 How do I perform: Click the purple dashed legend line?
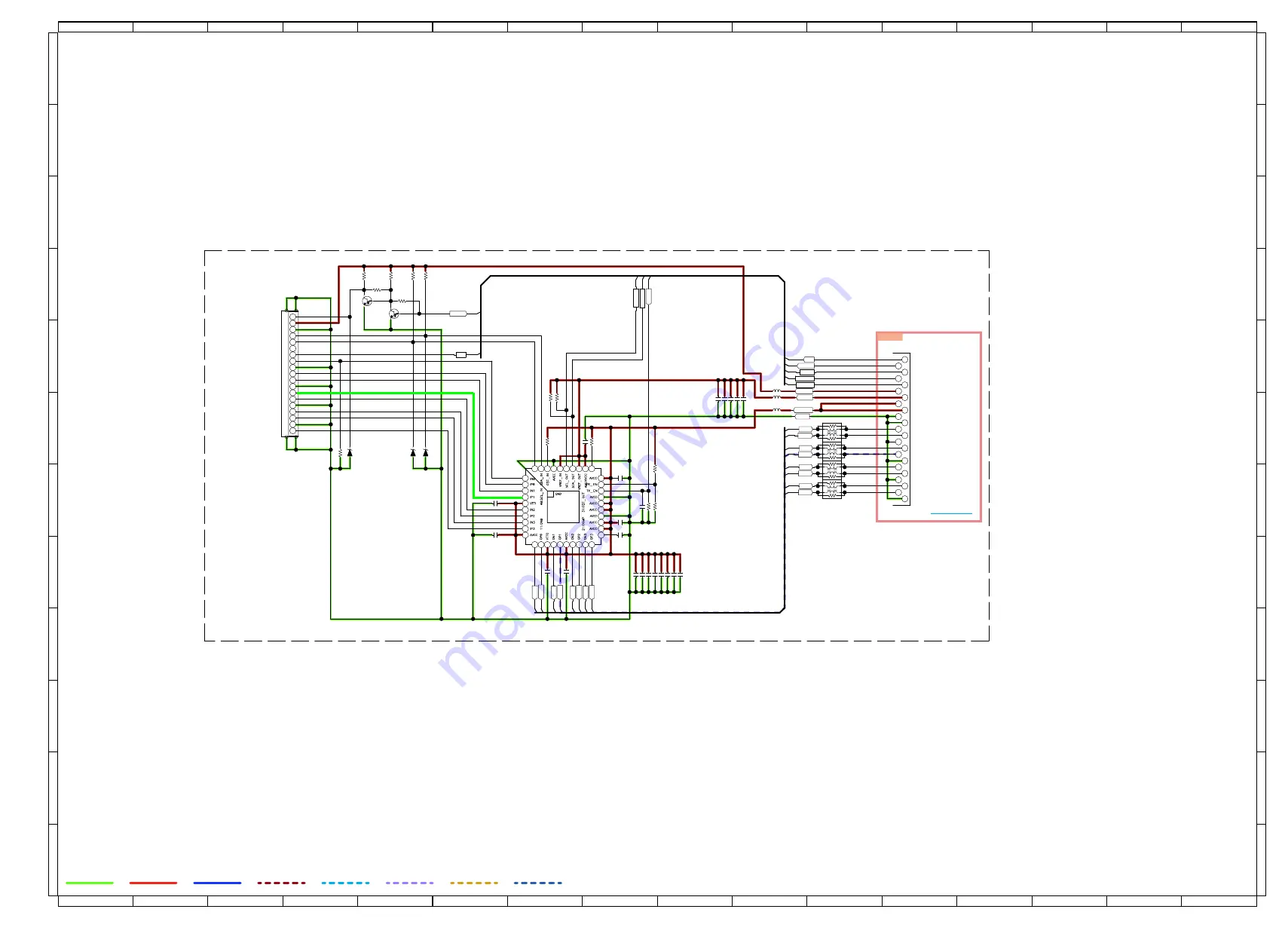pyautogui.click(x=409, y=883)
